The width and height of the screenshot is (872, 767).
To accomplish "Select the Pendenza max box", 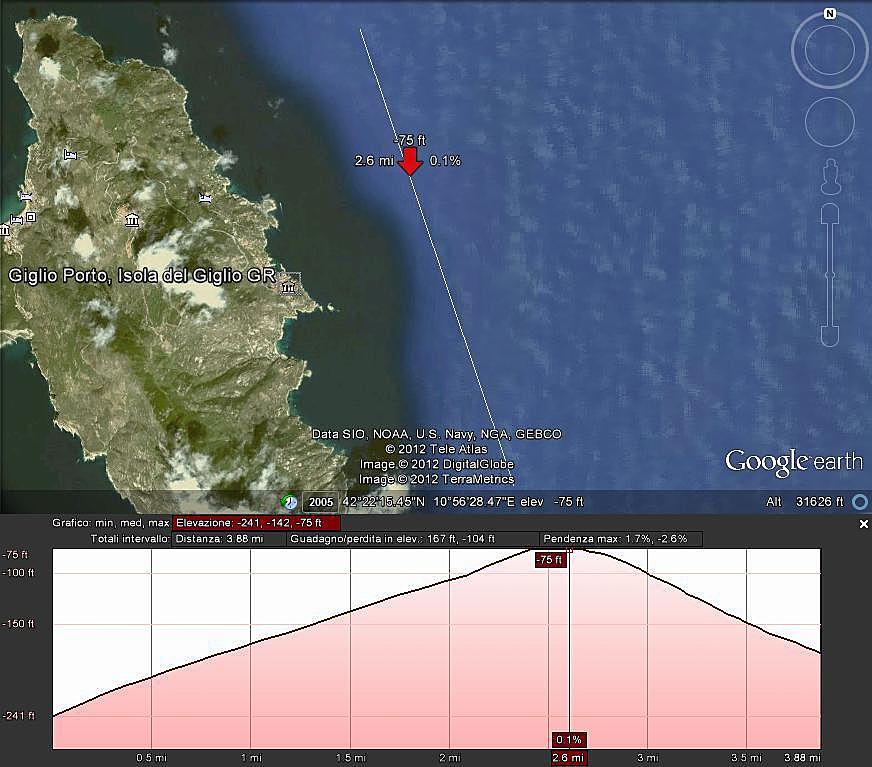I will pyautogui.click(x=621, y=539).
